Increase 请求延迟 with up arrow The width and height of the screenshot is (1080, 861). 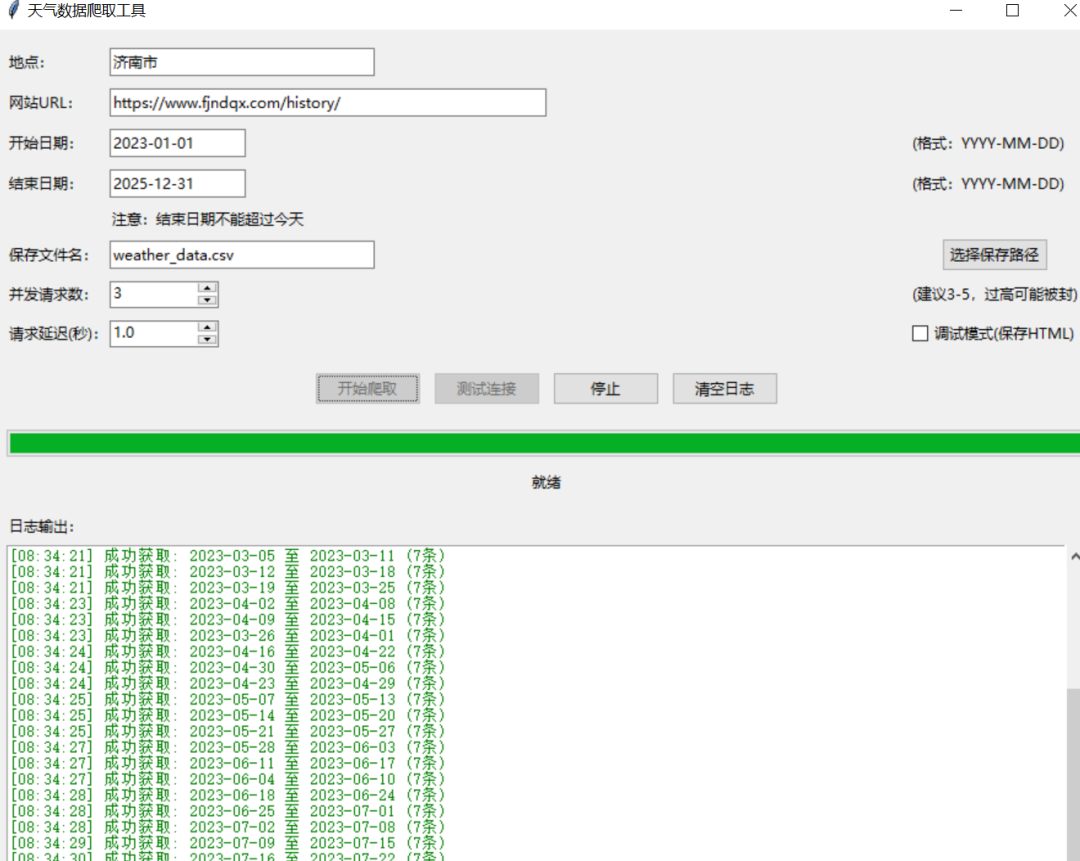pyautogui.click(x=207, y=327)
